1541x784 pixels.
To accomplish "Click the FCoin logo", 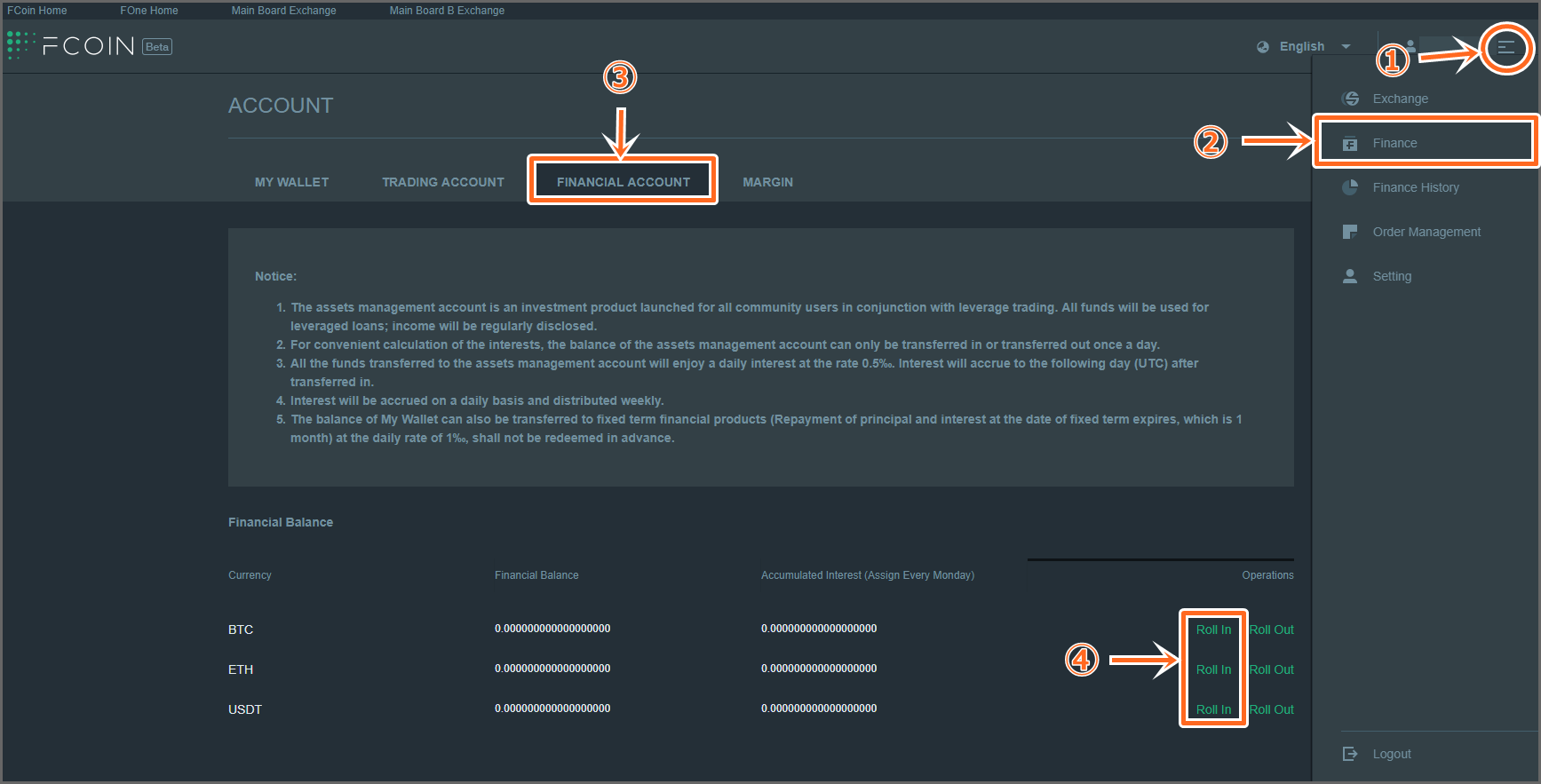I will point(89,46).
